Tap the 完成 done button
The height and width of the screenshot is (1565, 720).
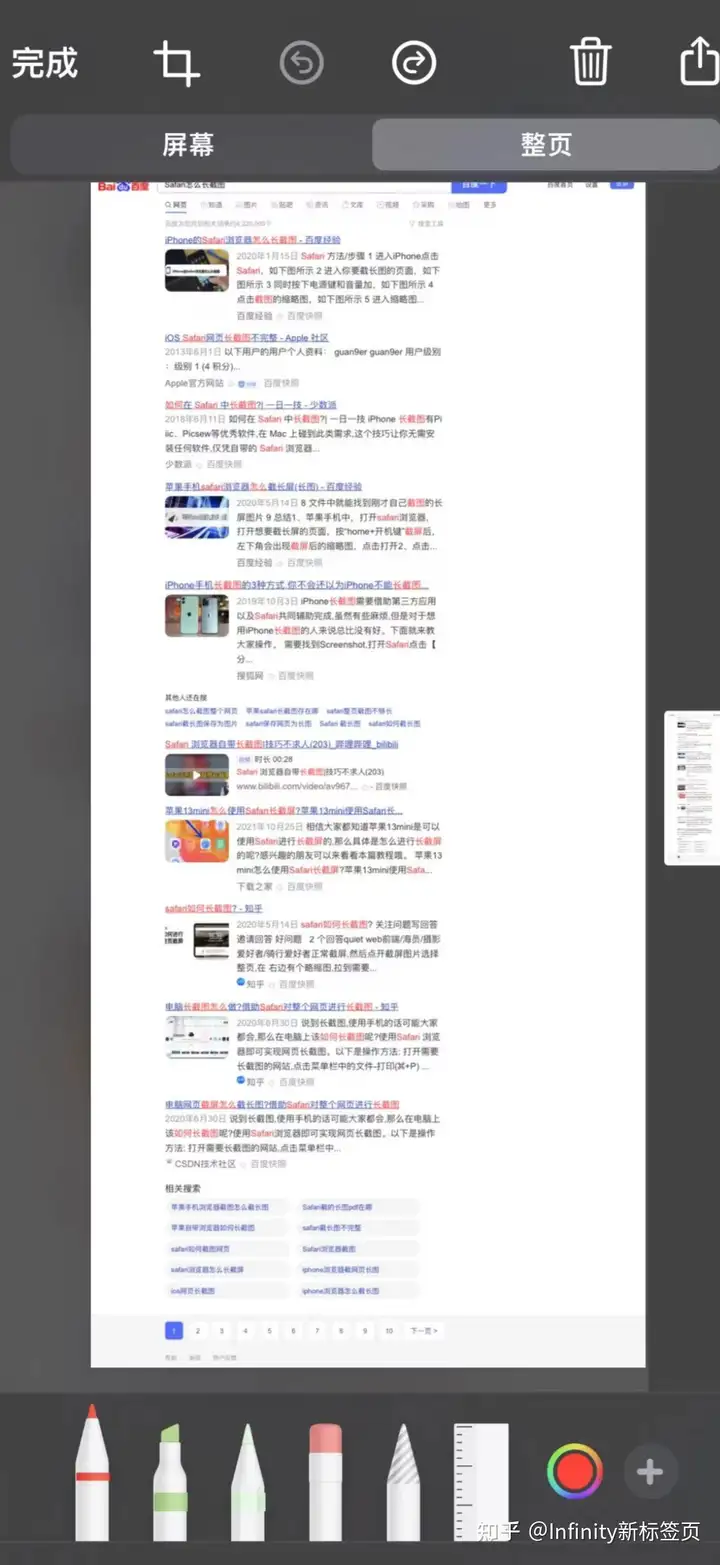44,63
